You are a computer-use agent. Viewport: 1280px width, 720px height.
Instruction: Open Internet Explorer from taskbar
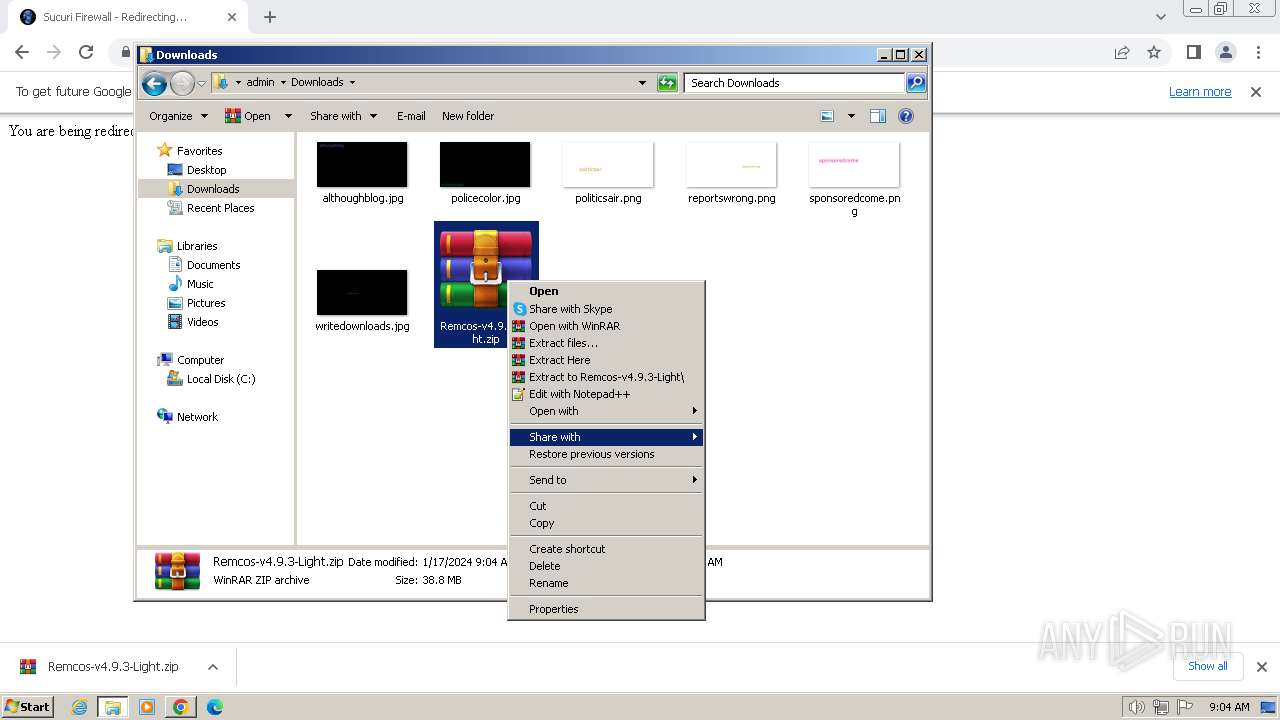click(79, 707)
